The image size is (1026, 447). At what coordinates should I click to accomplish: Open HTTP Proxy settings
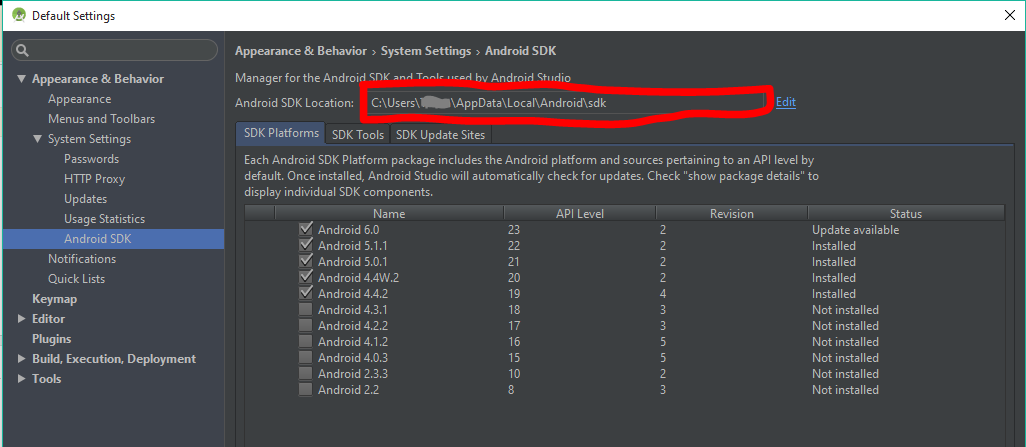click(94, 179)
